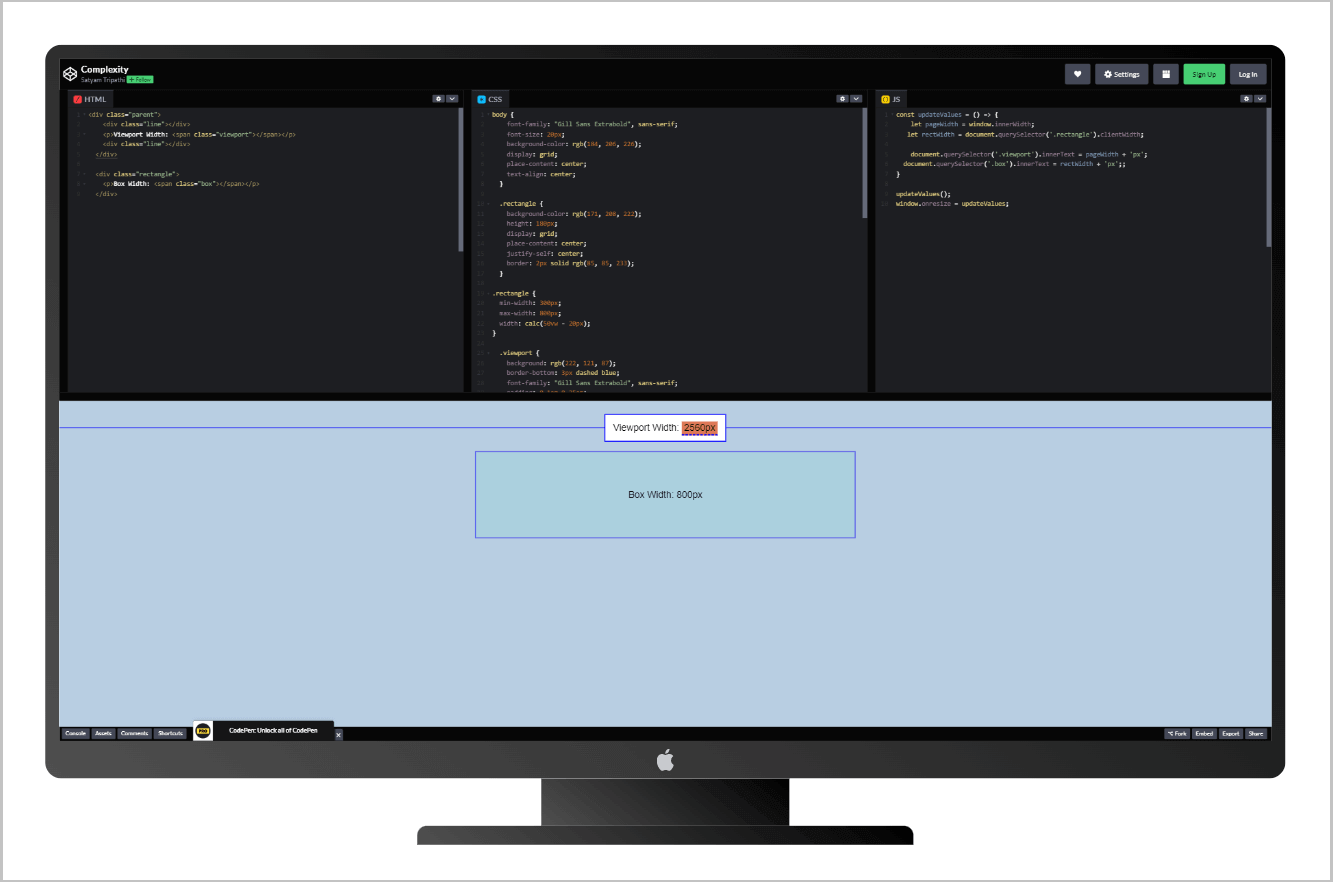Image resolution: width=1333 pixels, height=882 pixels.
Task: Click the 'Viewport Width:' label in preview
Action: tap(646, 428)
